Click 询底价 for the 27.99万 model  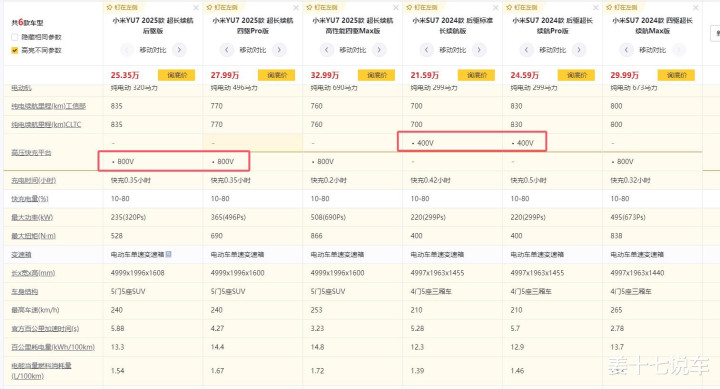coord(276,75)
